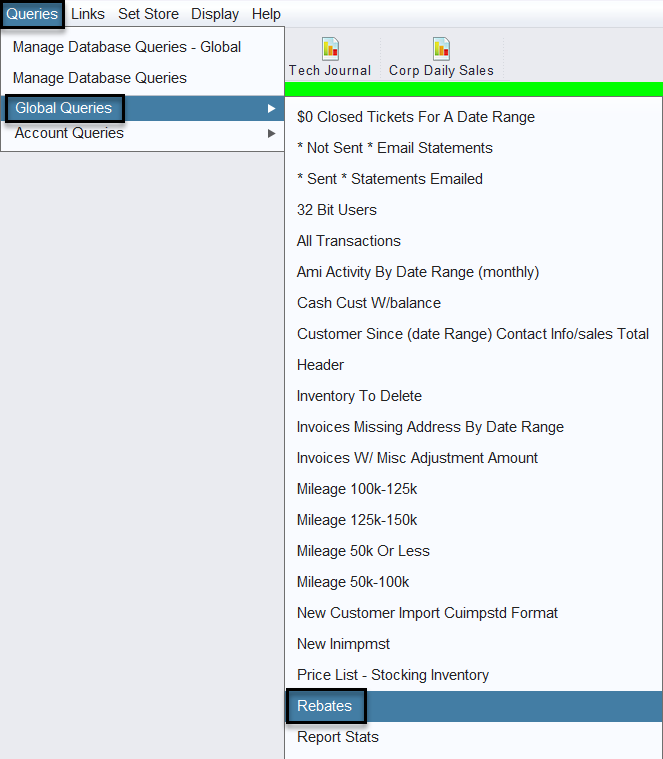Expand the Global Queries submenu arrow

point(271,108)
